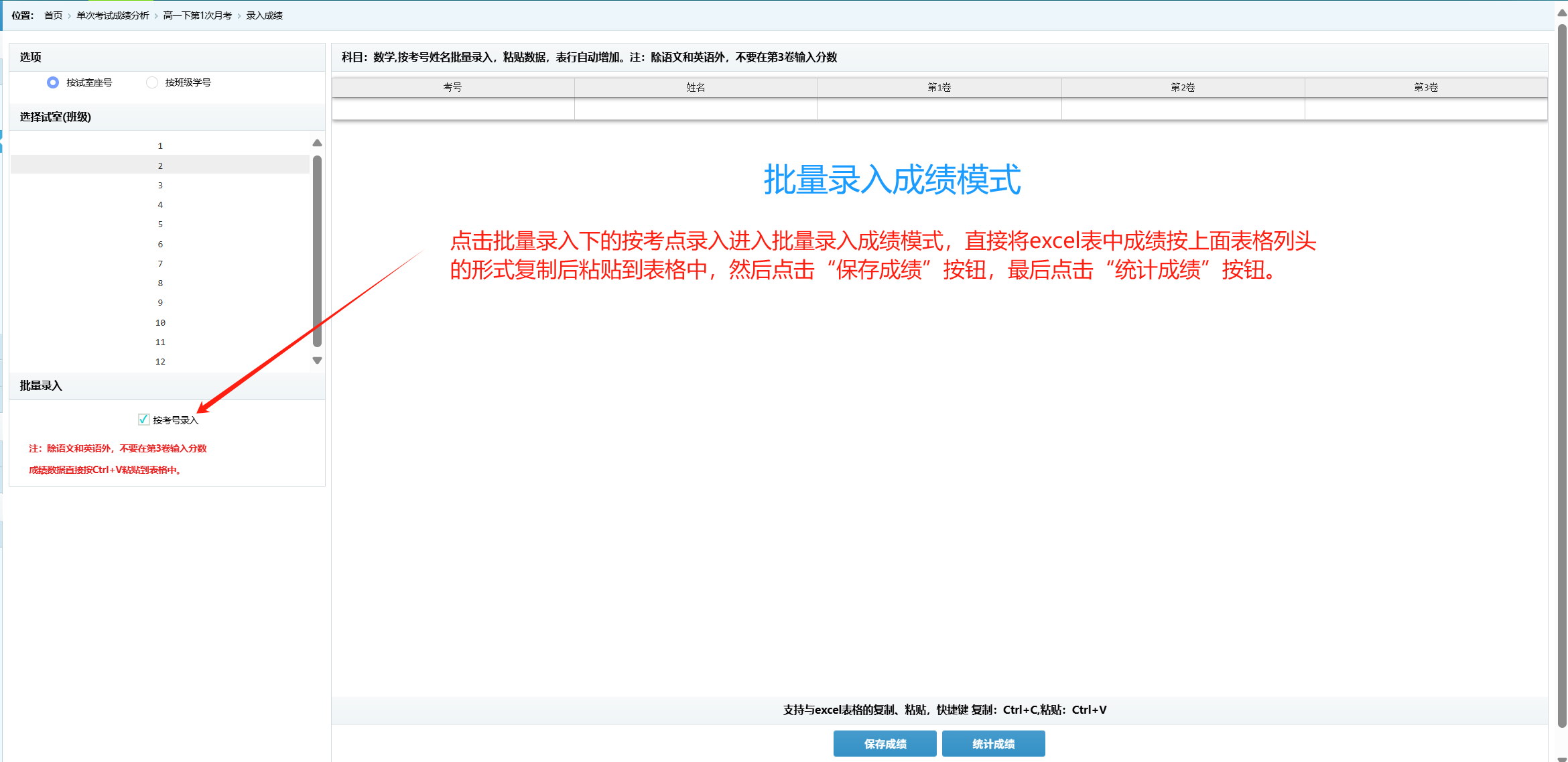Click the empty 第3卷 cell in first row
Screen dimensions: 1568x762
pos(1426,109)
